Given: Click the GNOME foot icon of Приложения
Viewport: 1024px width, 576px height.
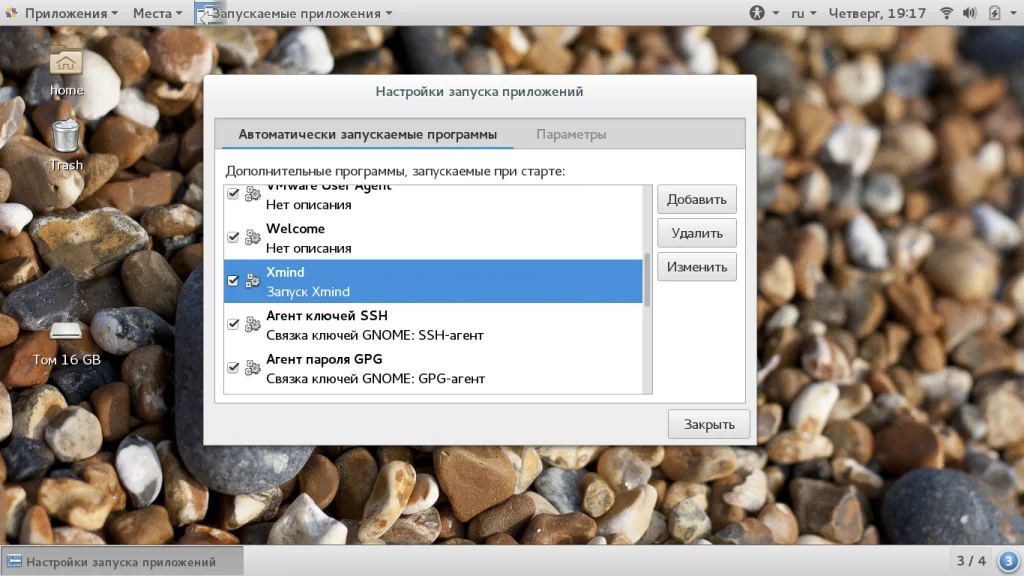Looking at the screenshot, I should pos(11,12).
